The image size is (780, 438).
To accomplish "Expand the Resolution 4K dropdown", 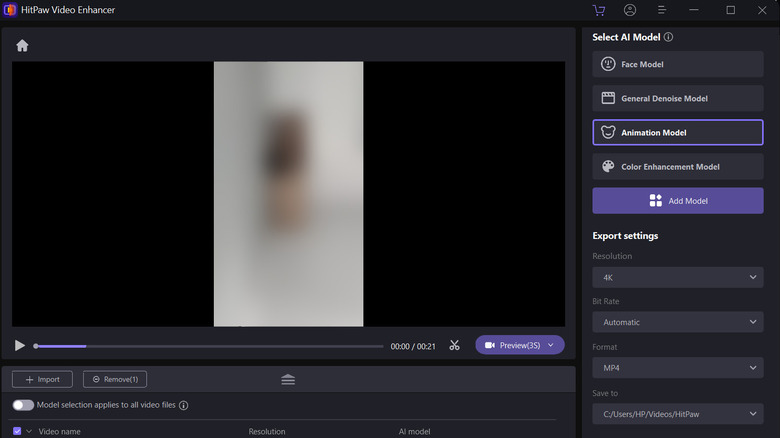I will coord(677,277).
